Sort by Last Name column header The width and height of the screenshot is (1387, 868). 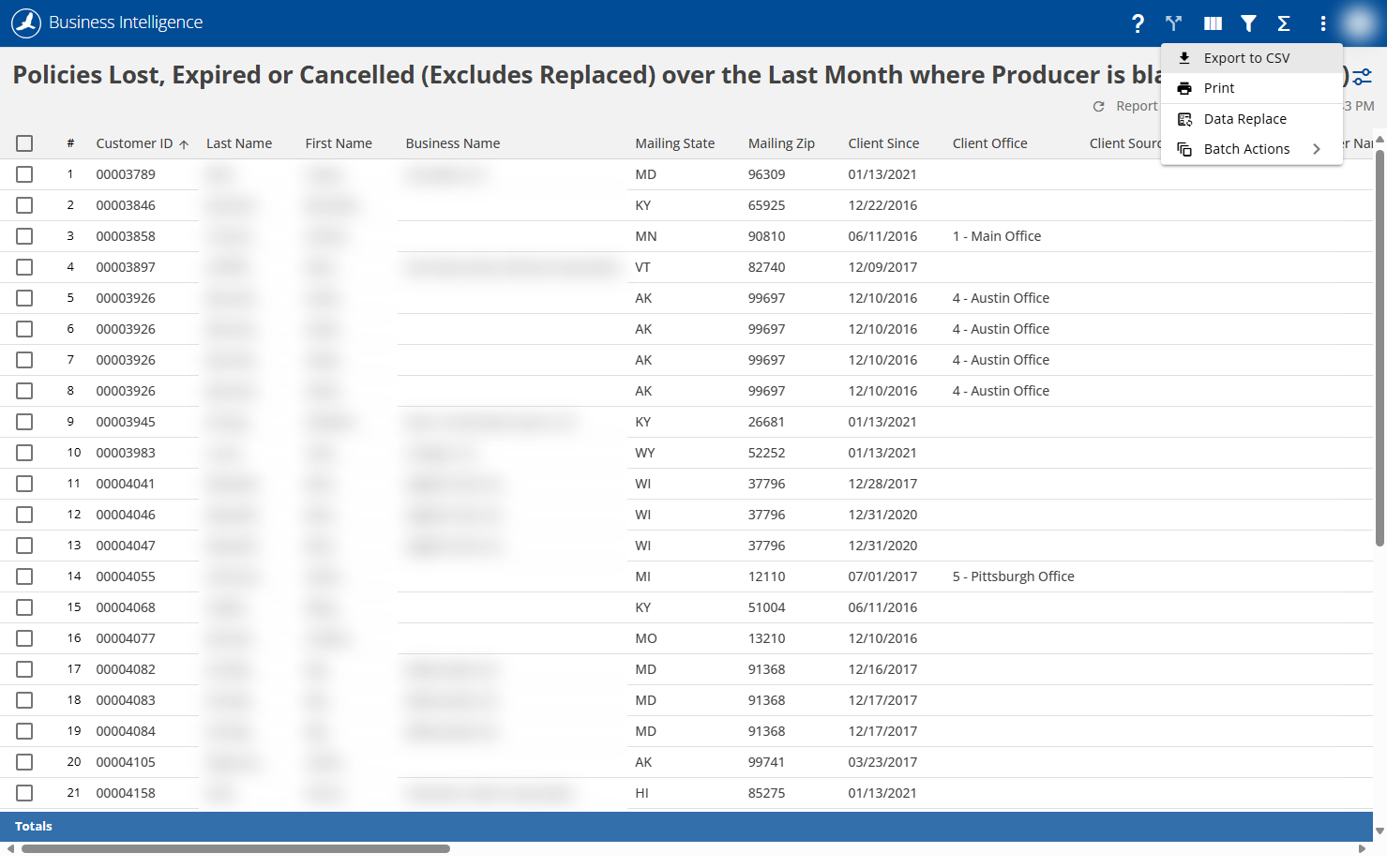coord(239,143)
